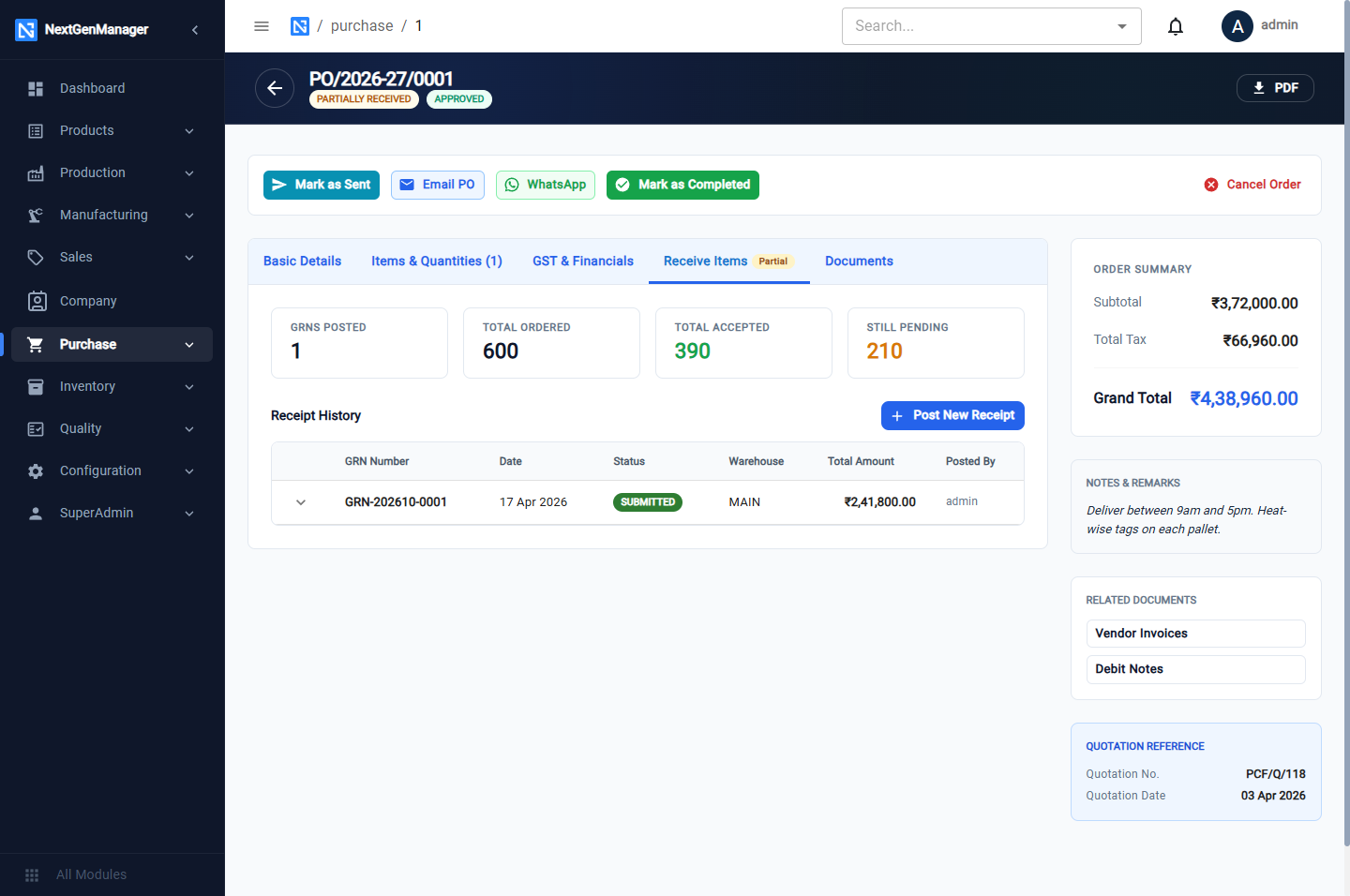The width and height of the screenshot is (1350, 896).
Task: Click the Email PO button
Action: pyautogui.click(x=438, y=185)
